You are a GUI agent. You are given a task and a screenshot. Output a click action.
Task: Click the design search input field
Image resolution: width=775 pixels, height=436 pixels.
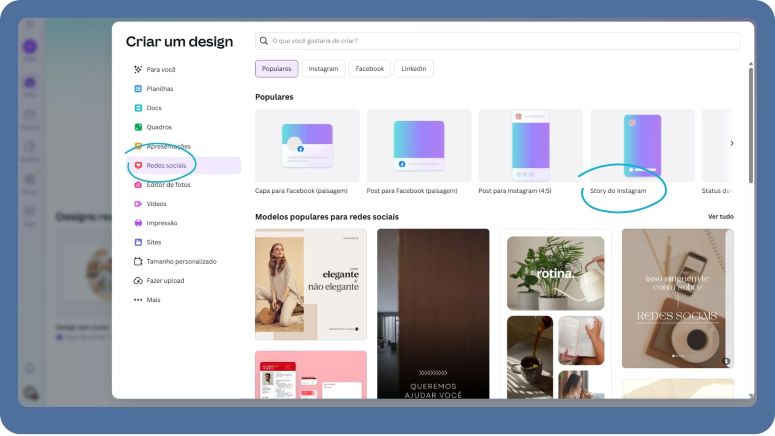pyautogui.click(x=497, y=41)
